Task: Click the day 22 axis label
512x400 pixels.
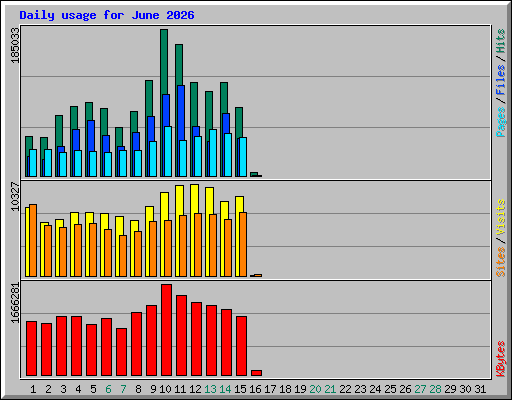Action: [x=345, y=389]
